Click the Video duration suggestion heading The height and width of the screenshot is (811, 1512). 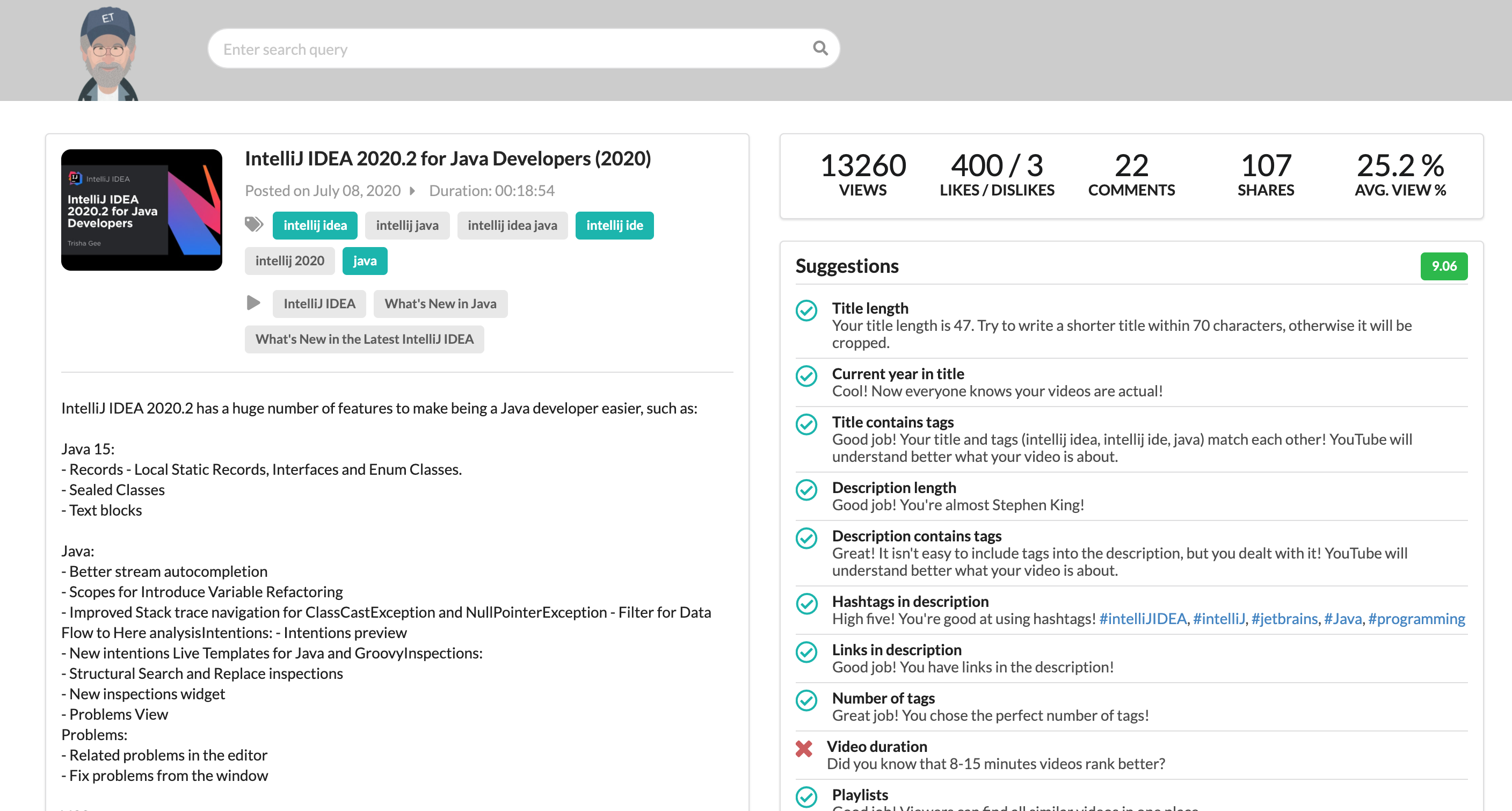[877, 747]
